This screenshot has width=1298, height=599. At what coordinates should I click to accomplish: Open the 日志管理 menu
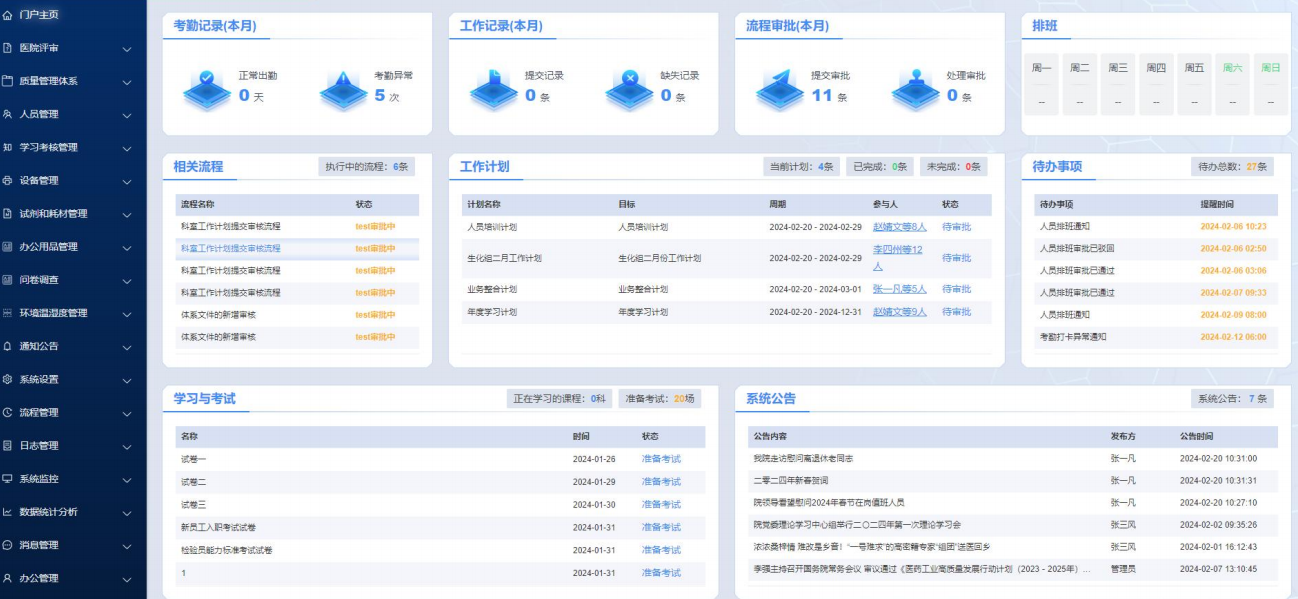point(39,446)
